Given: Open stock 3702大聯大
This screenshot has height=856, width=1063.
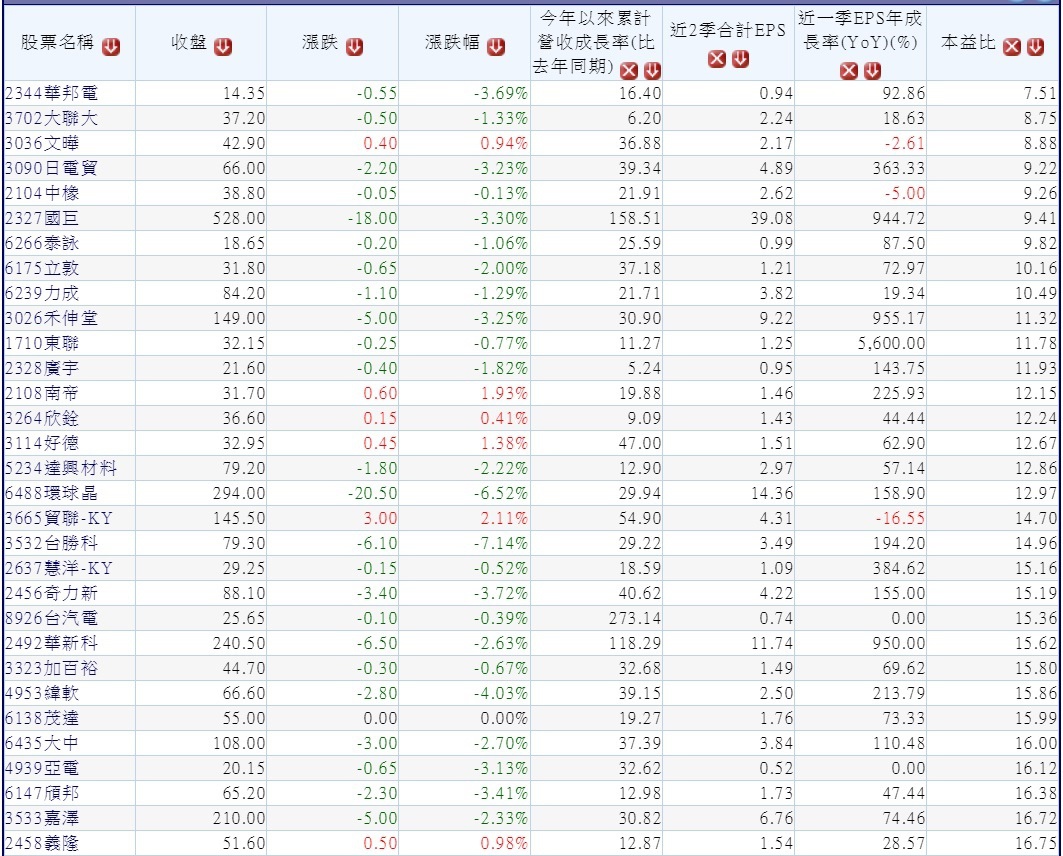Looking at the screenshot, I should point(52,119).
